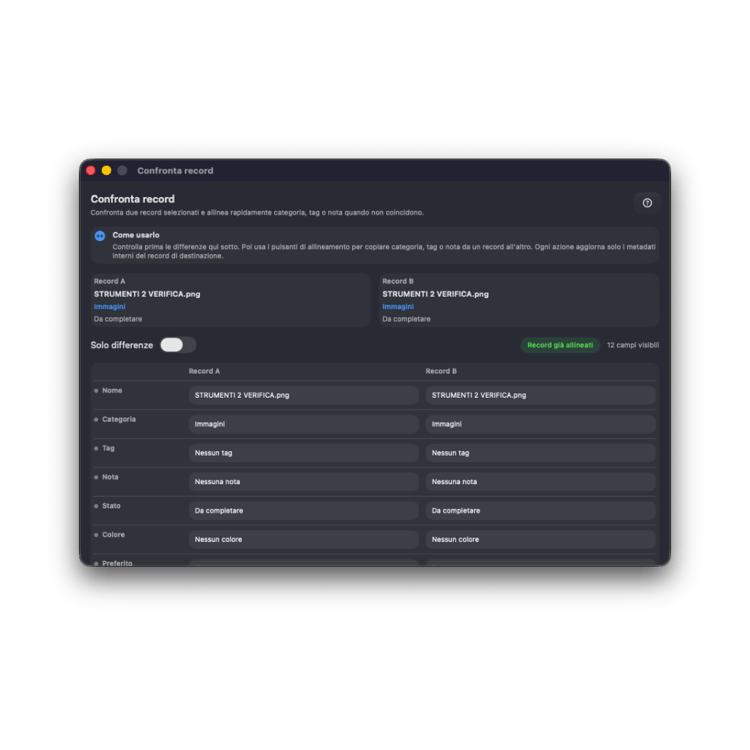Click Record B Colore field Nessun colore

pyautogui.click(x=540, y=539)
